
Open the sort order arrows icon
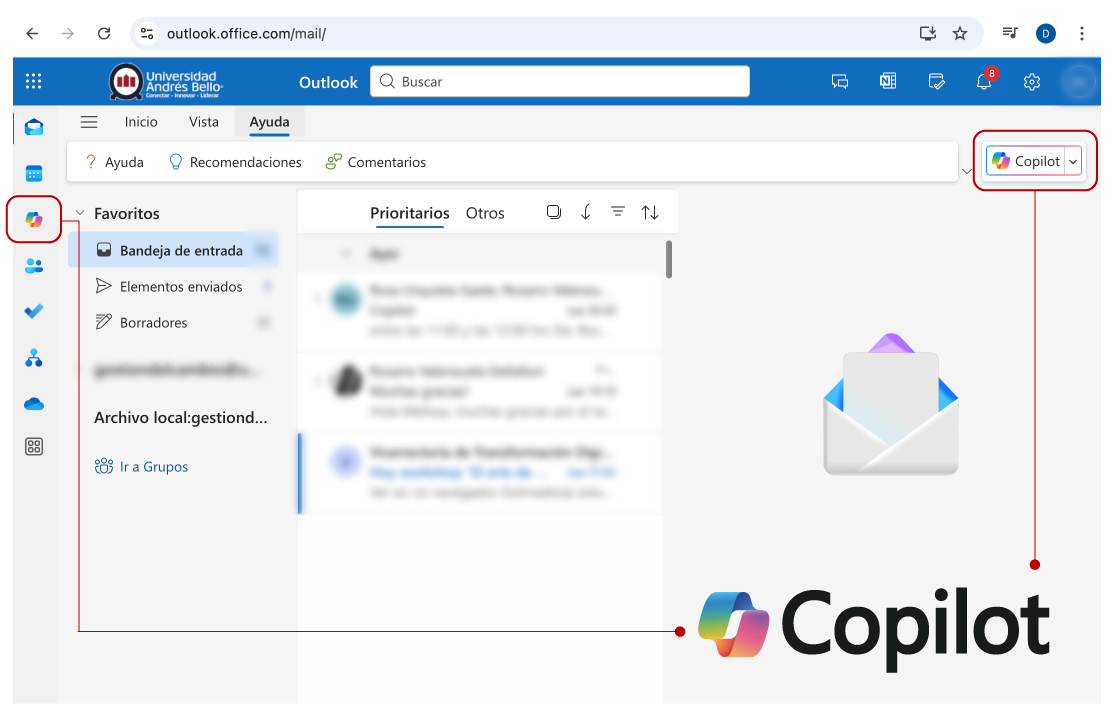[650, 212]
